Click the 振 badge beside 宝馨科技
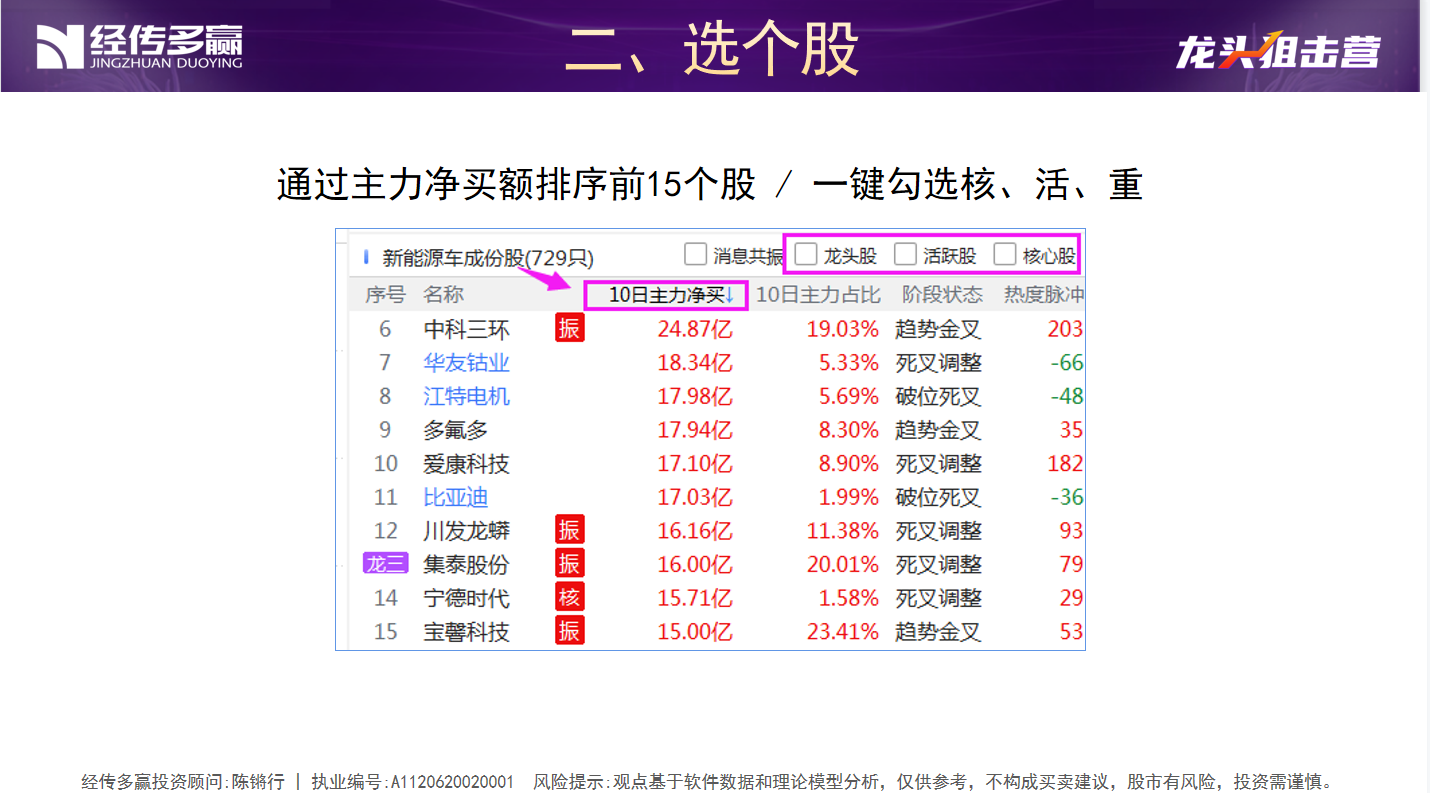Viewport: 1430px width, 793px height. pos(569,631)
